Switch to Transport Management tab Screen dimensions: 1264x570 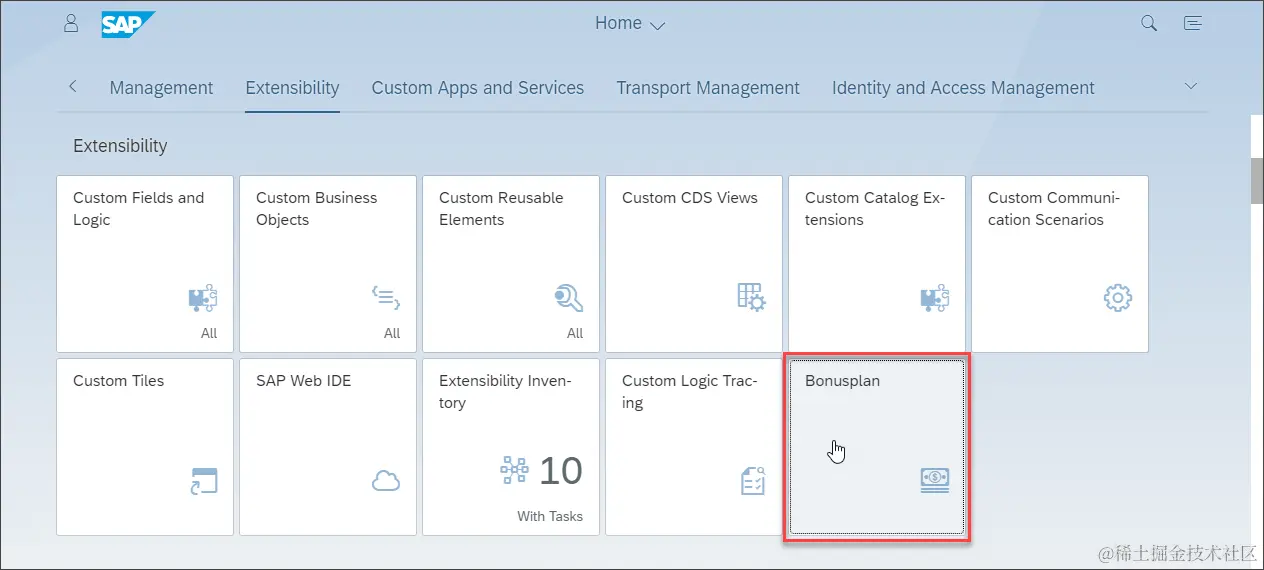[x=708, y=88]
